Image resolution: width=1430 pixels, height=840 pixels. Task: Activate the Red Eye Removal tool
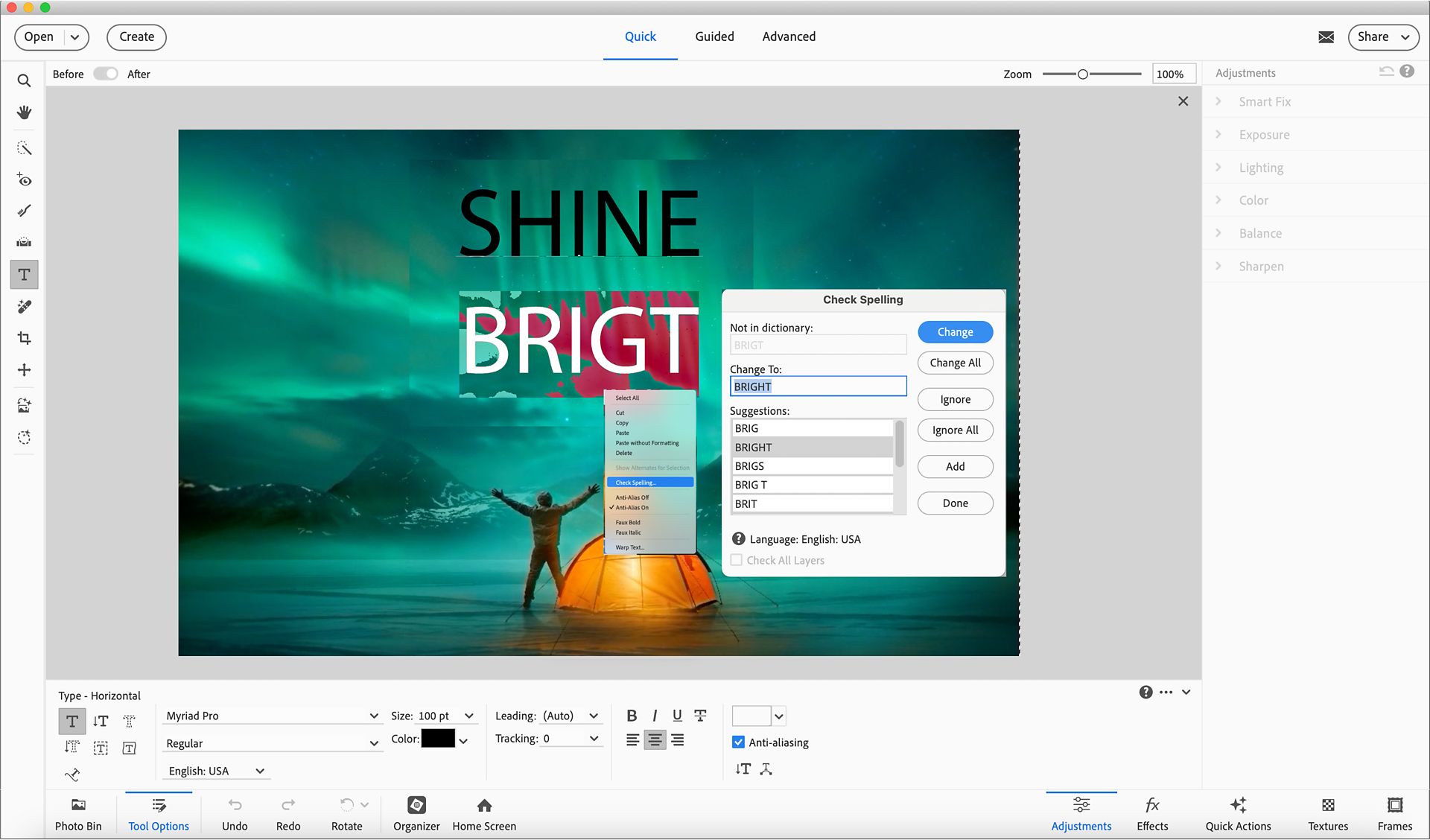pyautogui.click(x=23, y=179)
